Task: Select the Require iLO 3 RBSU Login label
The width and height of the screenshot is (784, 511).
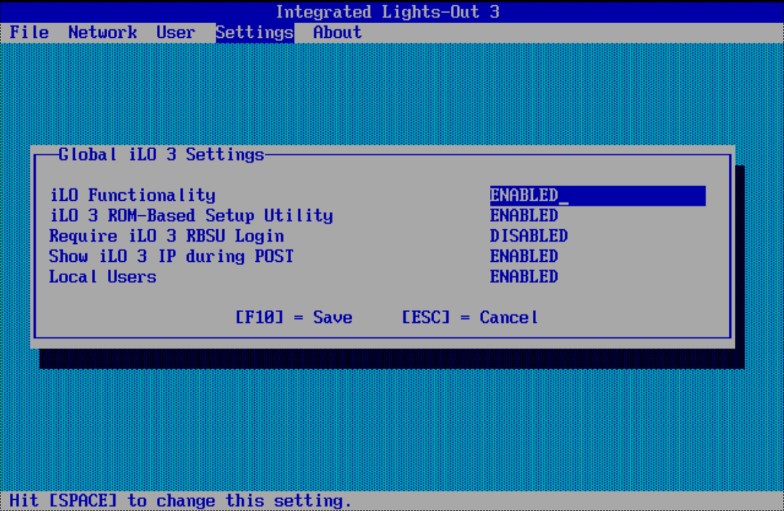Action: pos(166,236)
